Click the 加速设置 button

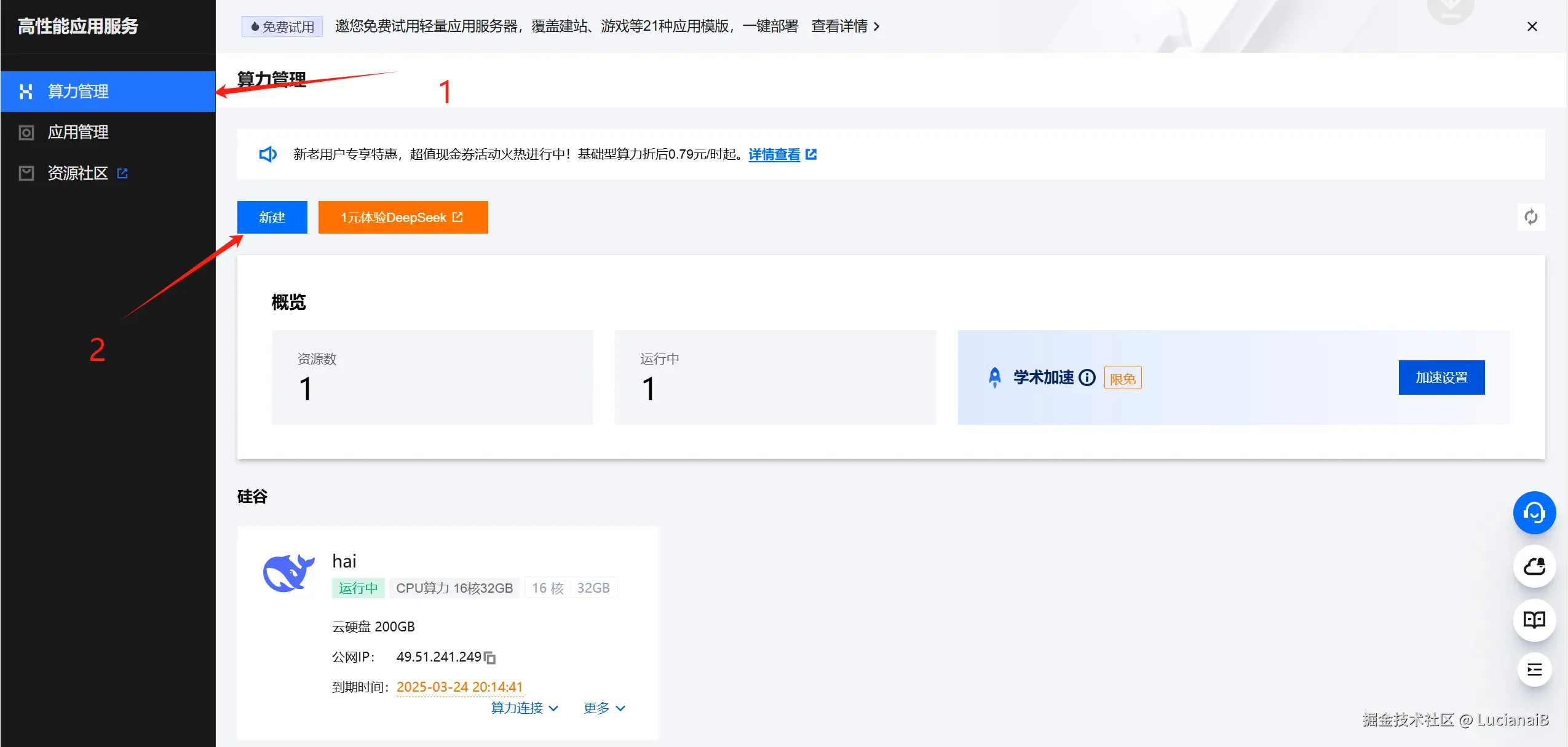(x=1441, y=377)
